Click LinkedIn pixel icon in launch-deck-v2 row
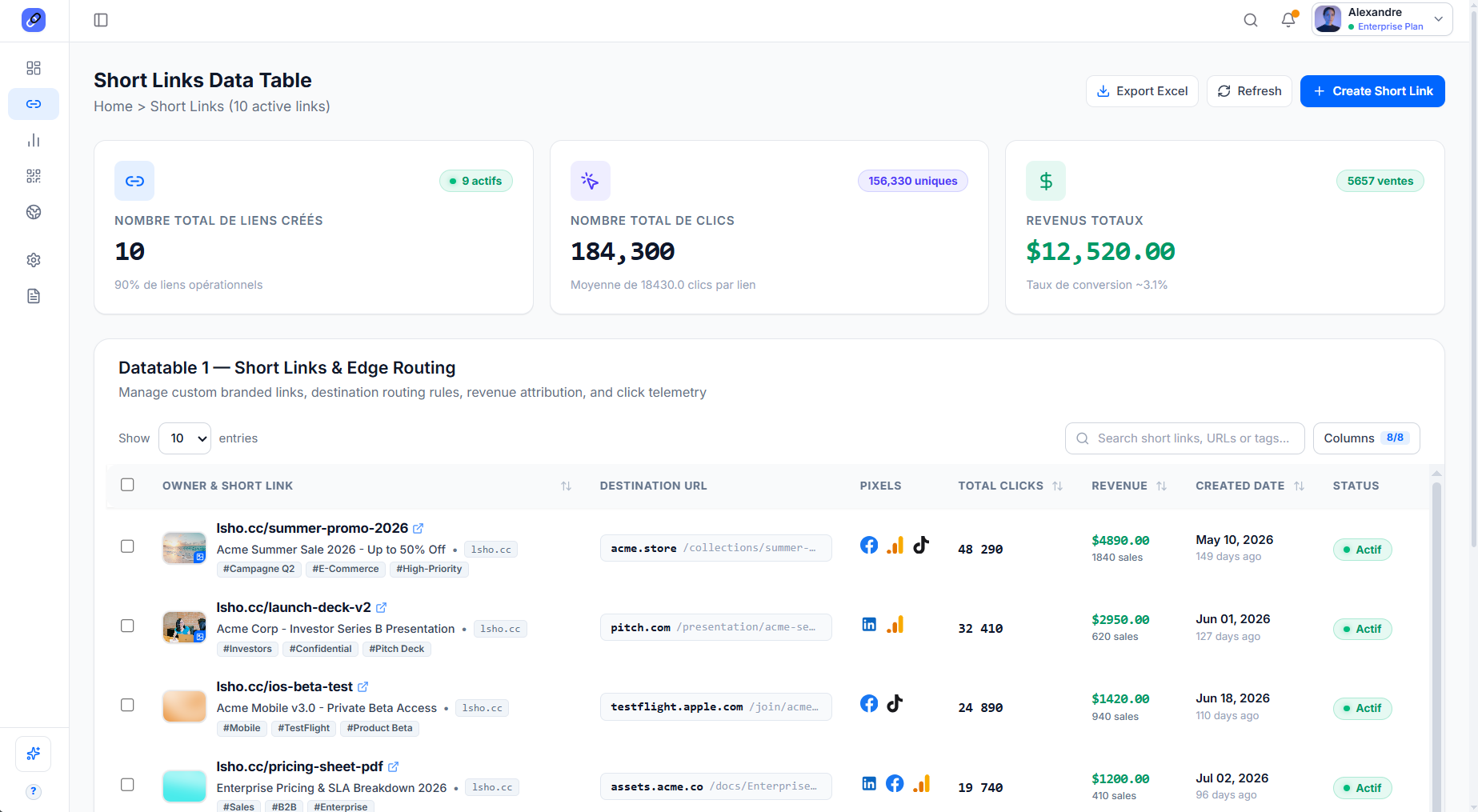 869,624
